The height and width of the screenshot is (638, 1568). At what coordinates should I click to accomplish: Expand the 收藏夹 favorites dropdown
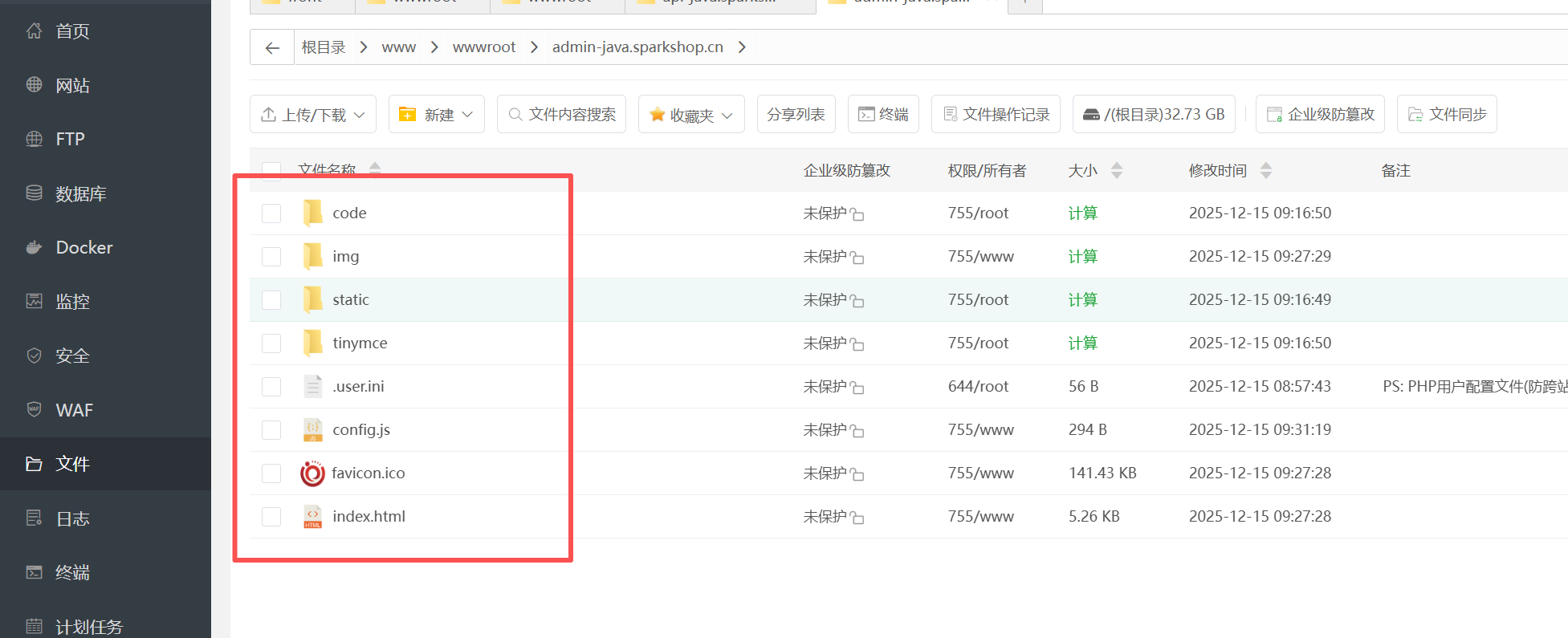coord(691,115)
